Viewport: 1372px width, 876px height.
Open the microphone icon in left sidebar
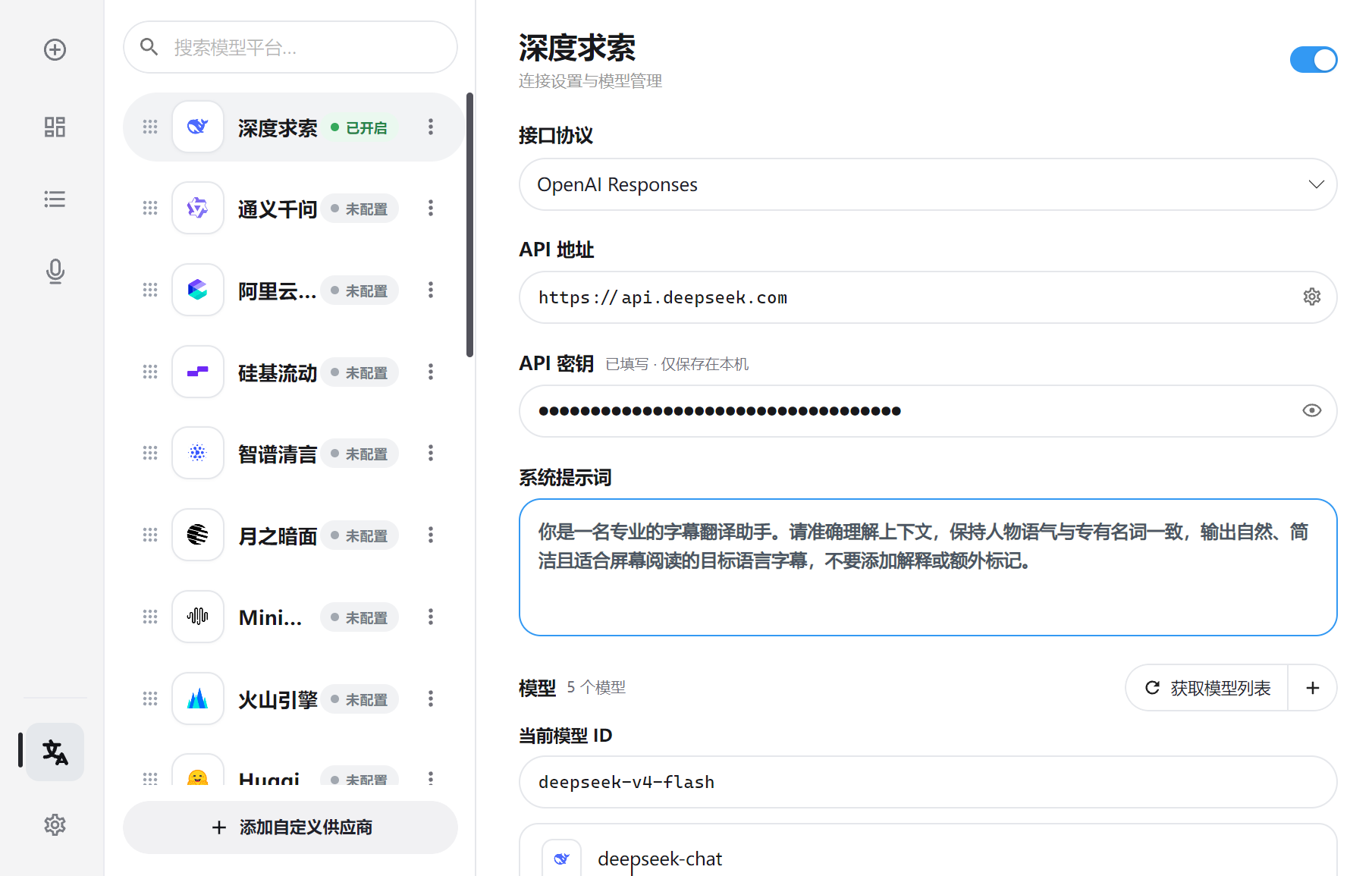tap(55, 272)
